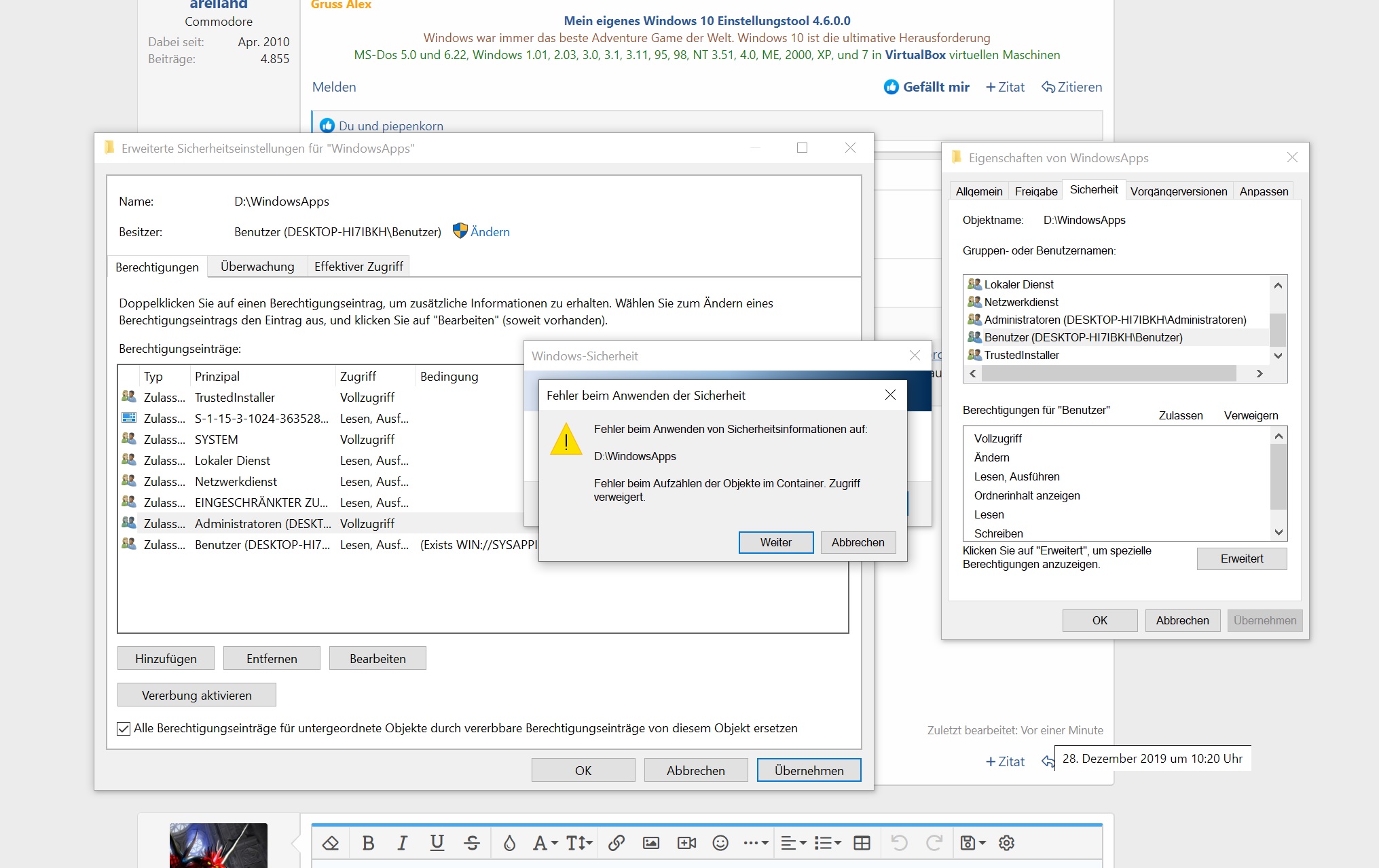
Task: Click the insert link icon
Action: (x=617, y=843)
